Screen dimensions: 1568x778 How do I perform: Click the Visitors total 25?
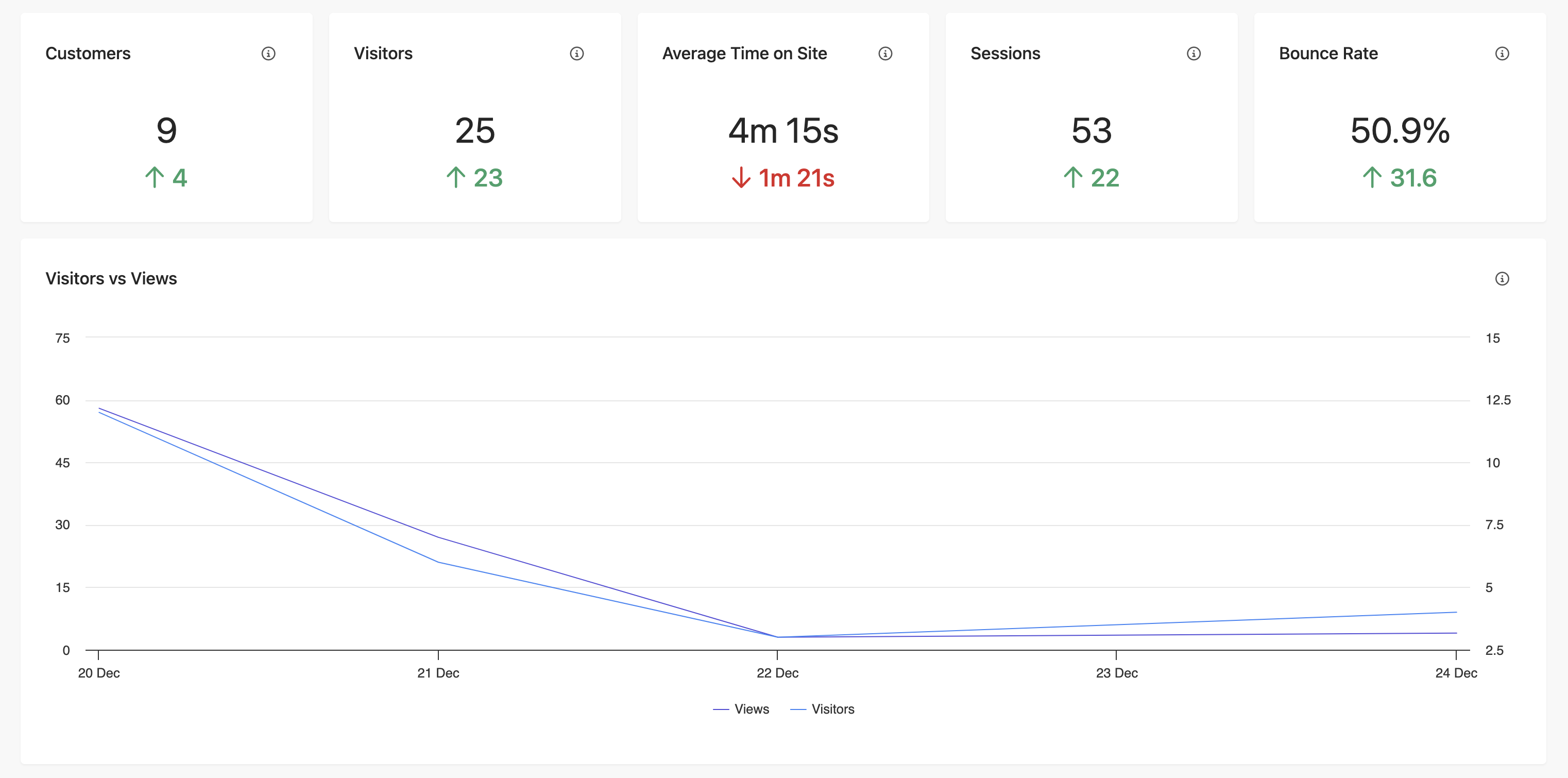pos(475,131)
